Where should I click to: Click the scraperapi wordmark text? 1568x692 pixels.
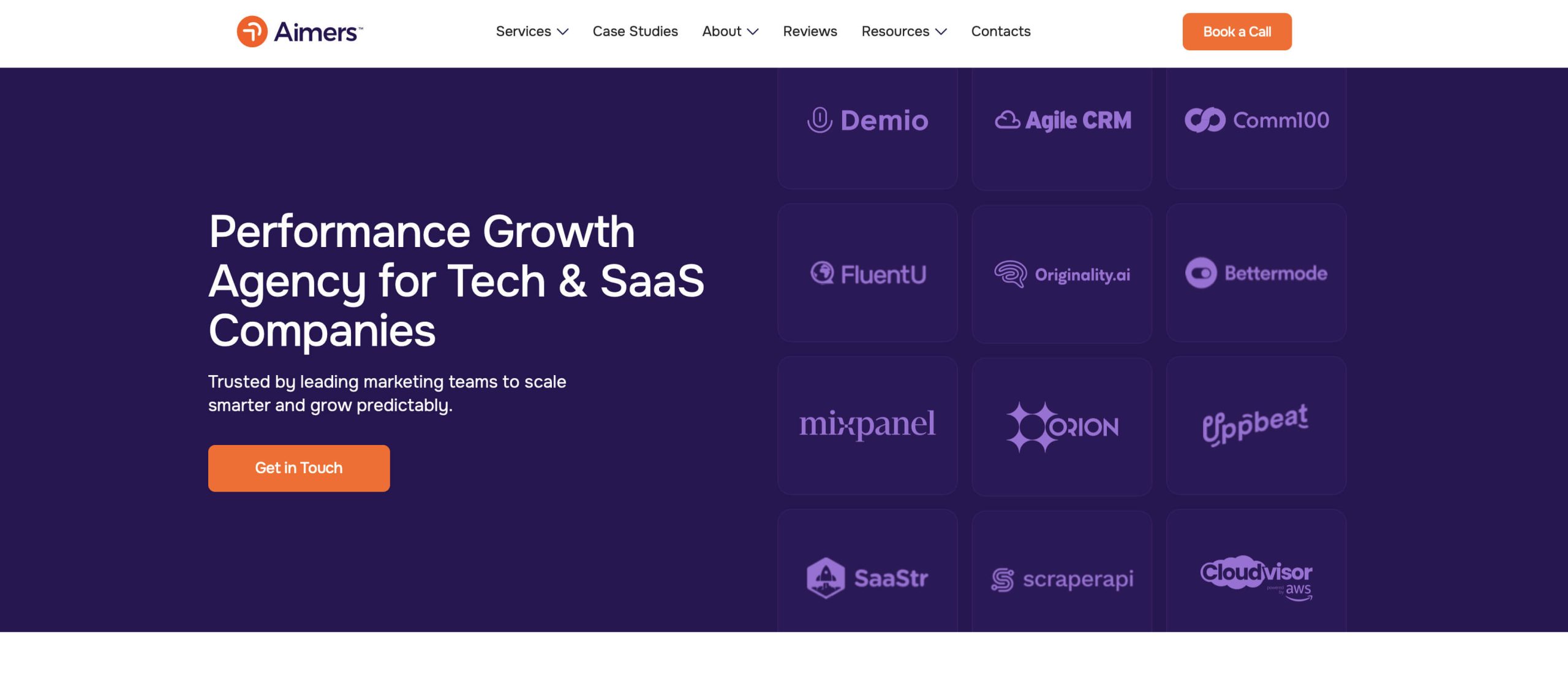[1078, 580]
